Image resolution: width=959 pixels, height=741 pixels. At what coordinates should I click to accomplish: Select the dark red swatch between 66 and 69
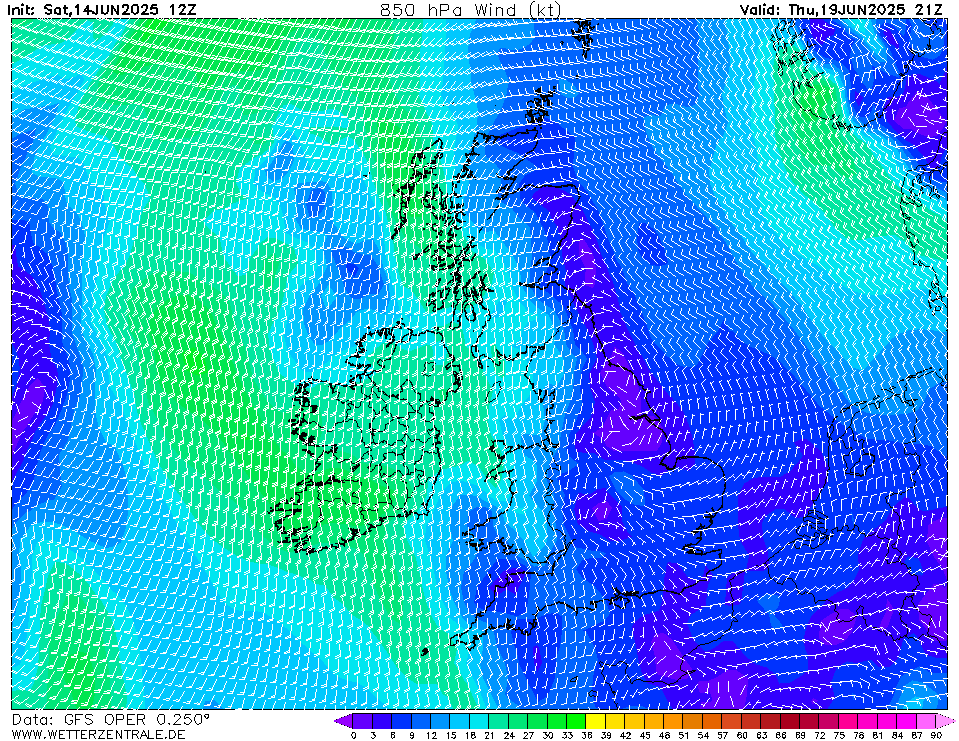(790, 721)
